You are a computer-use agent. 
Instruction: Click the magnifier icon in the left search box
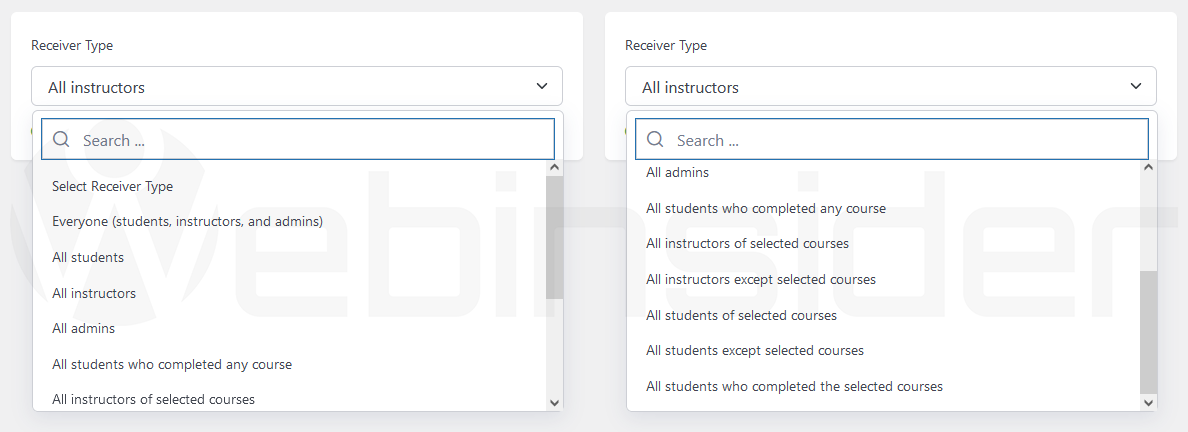click(x=61, y=140)
